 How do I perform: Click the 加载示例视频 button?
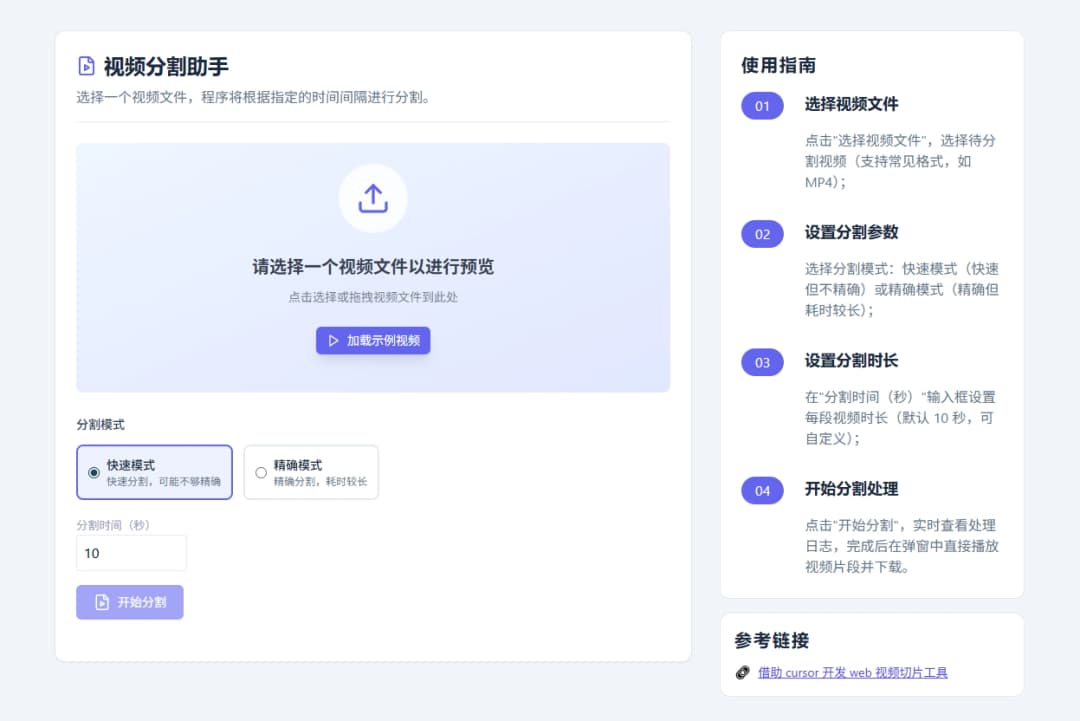pos(372,340)
